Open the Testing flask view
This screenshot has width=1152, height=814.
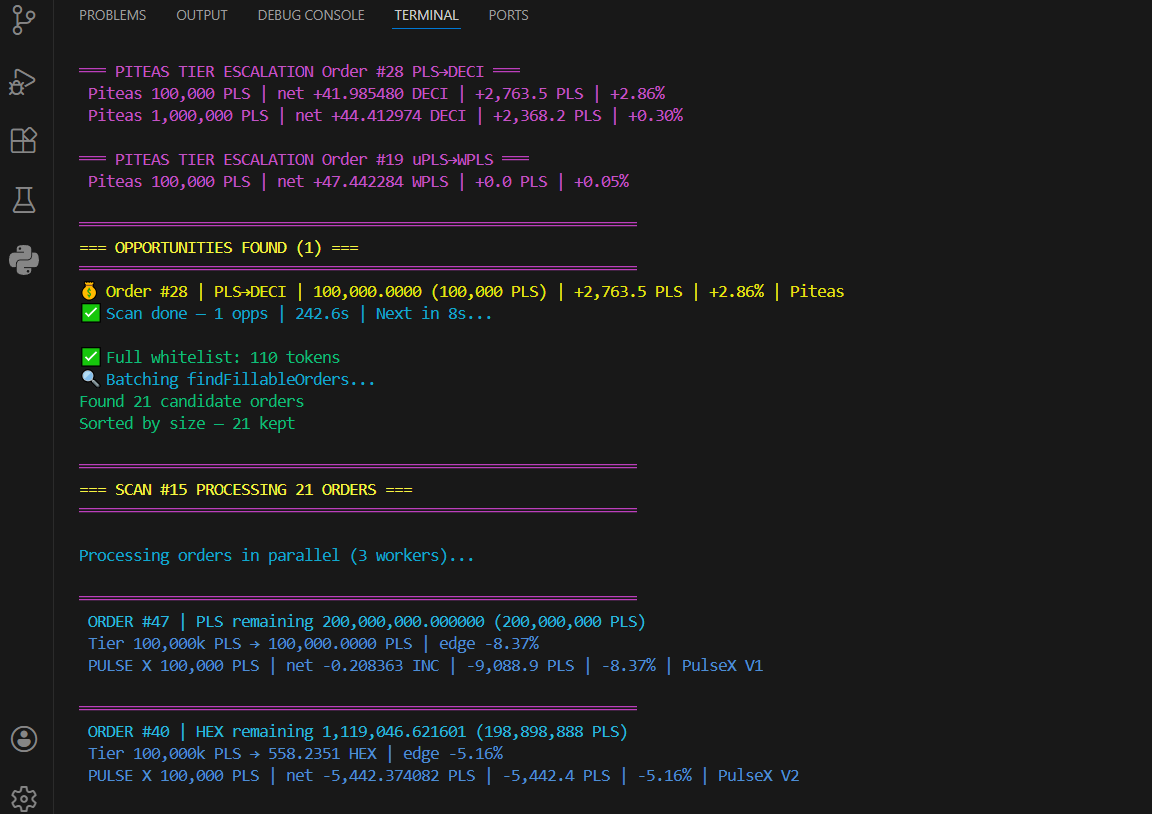[x=24, y=200]
